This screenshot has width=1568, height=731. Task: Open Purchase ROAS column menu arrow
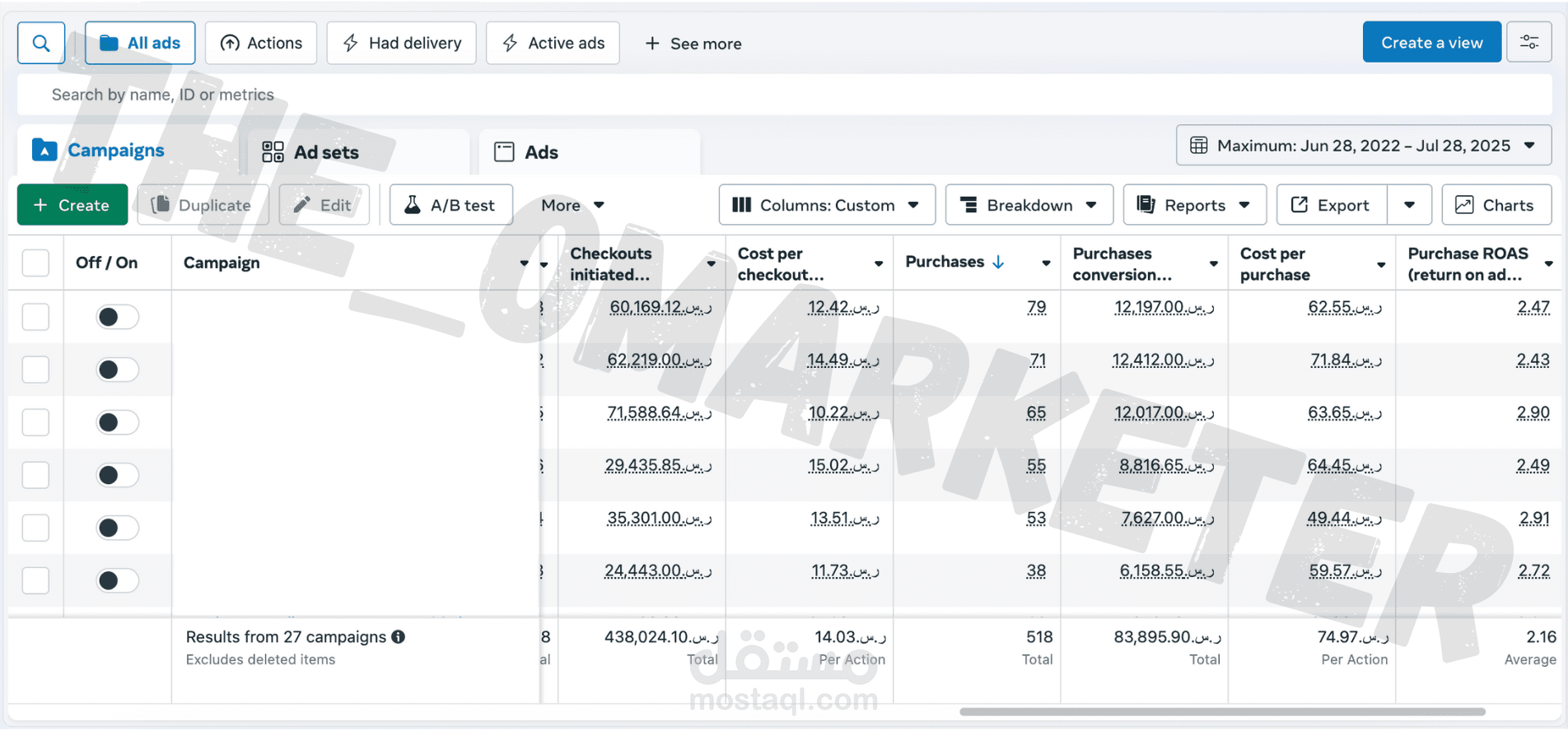pos(1549,263)
